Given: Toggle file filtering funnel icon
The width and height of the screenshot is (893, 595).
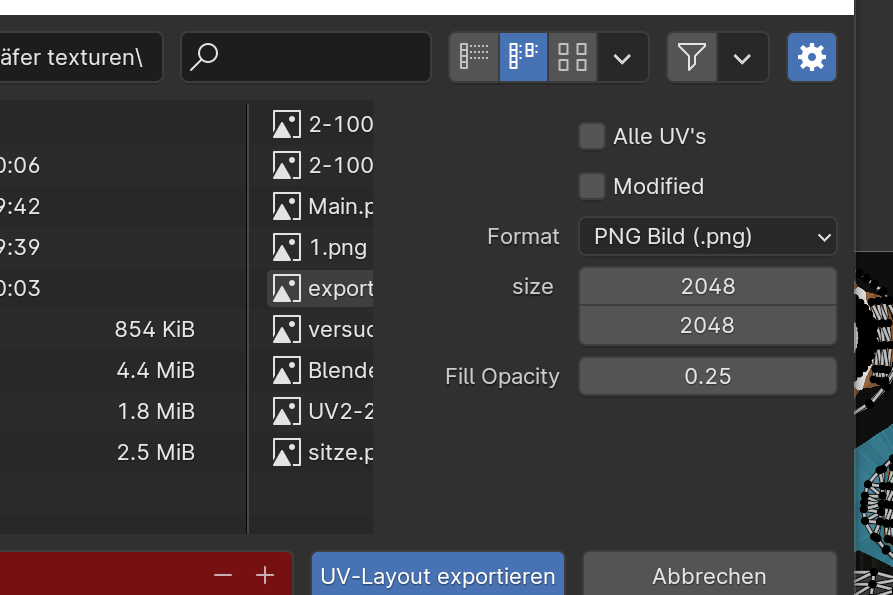Looking at the screenshot, I should (x=691, y=58).
